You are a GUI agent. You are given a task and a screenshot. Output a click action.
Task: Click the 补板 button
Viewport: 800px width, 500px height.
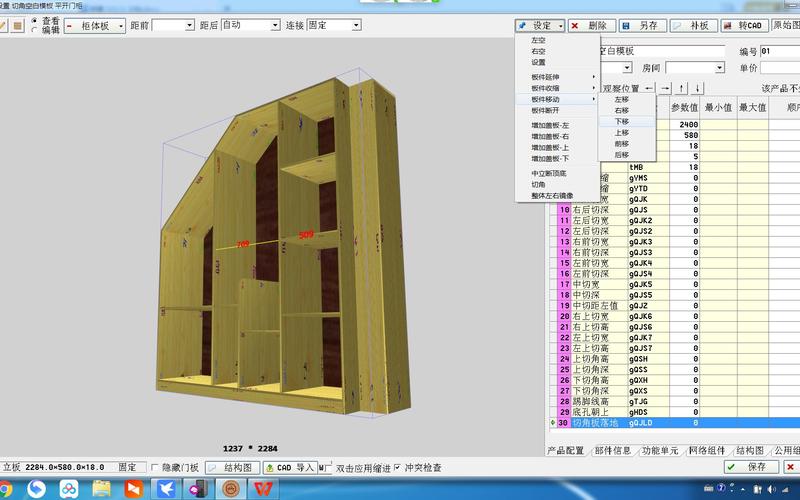[693, 26]
